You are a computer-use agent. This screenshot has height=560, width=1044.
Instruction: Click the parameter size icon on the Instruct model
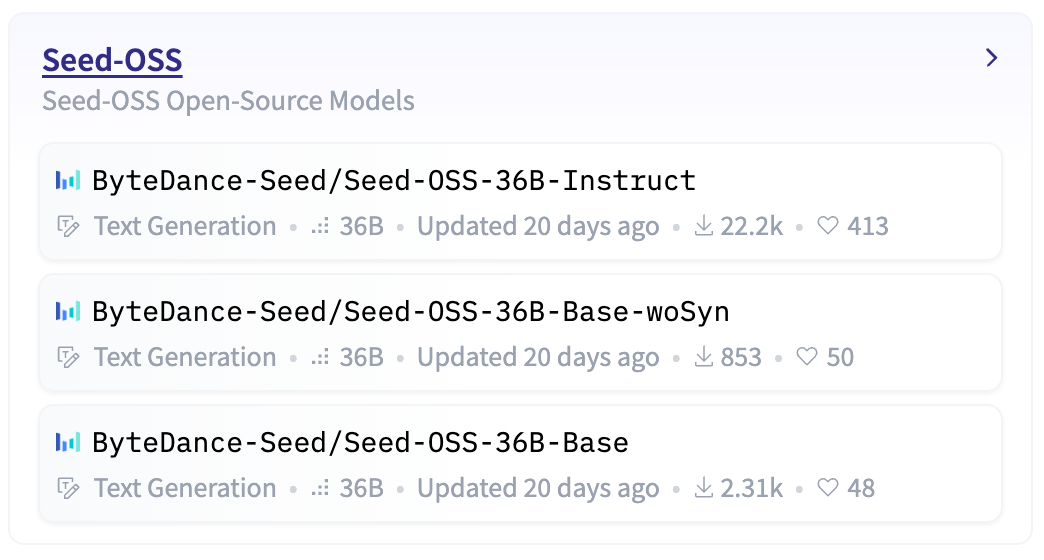coord(320,227)
